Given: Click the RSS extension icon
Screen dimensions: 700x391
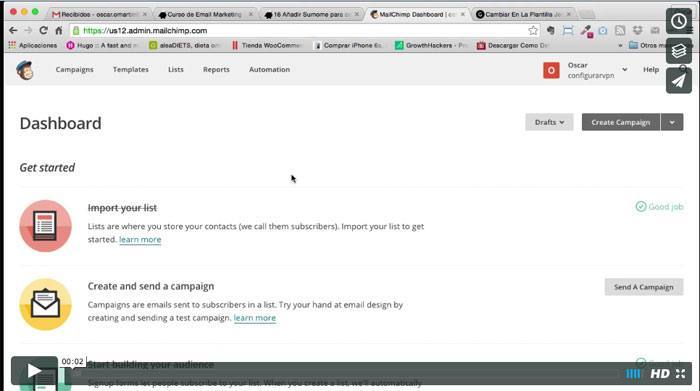Looking at the screenshot, I should (620, 30).
